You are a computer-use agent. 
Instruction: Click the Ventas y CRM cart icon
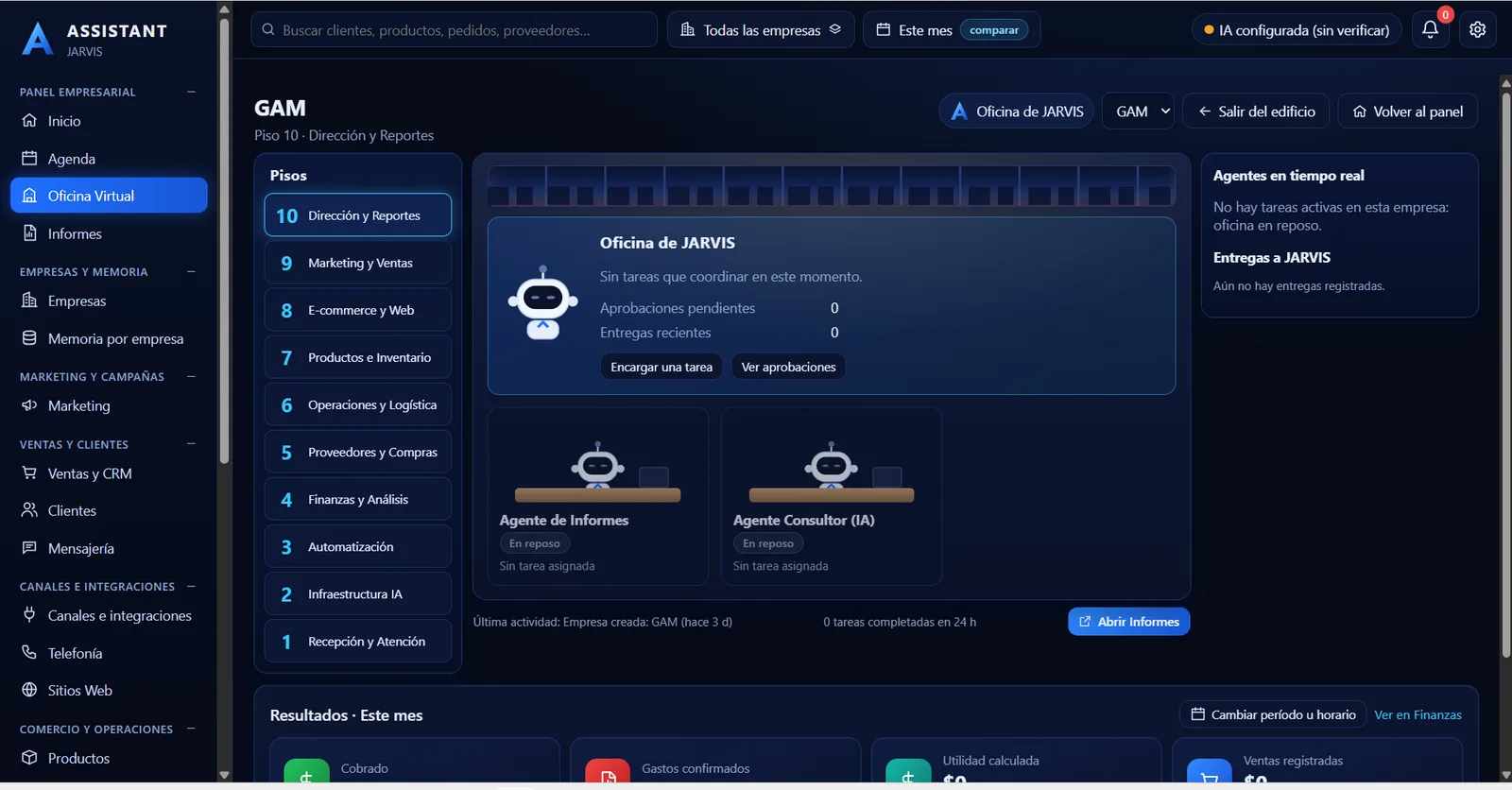click(29, 473)
